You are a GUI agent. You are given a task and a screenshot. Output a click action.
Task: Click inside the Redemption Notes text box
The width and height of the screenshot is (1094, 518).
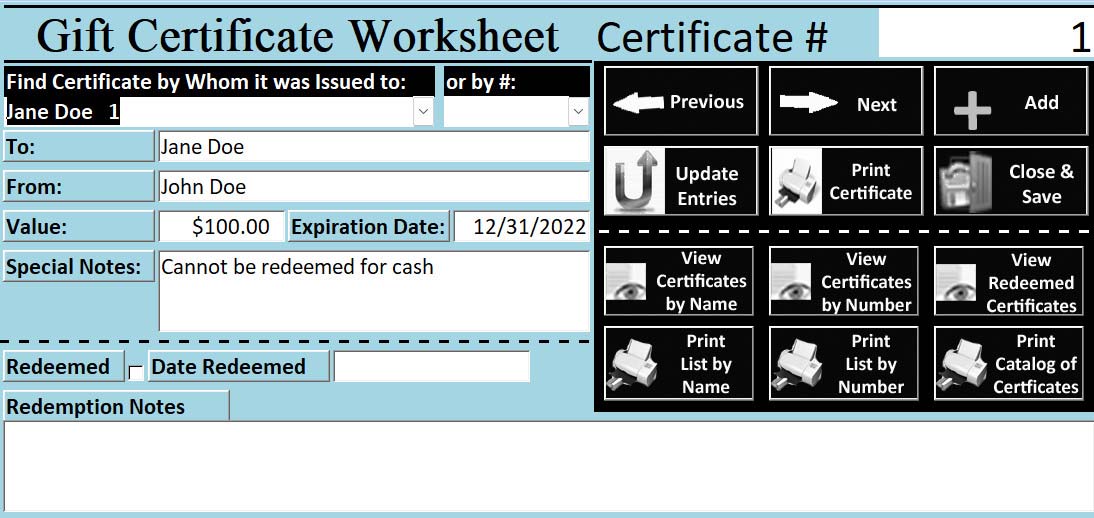click(546, 465)
